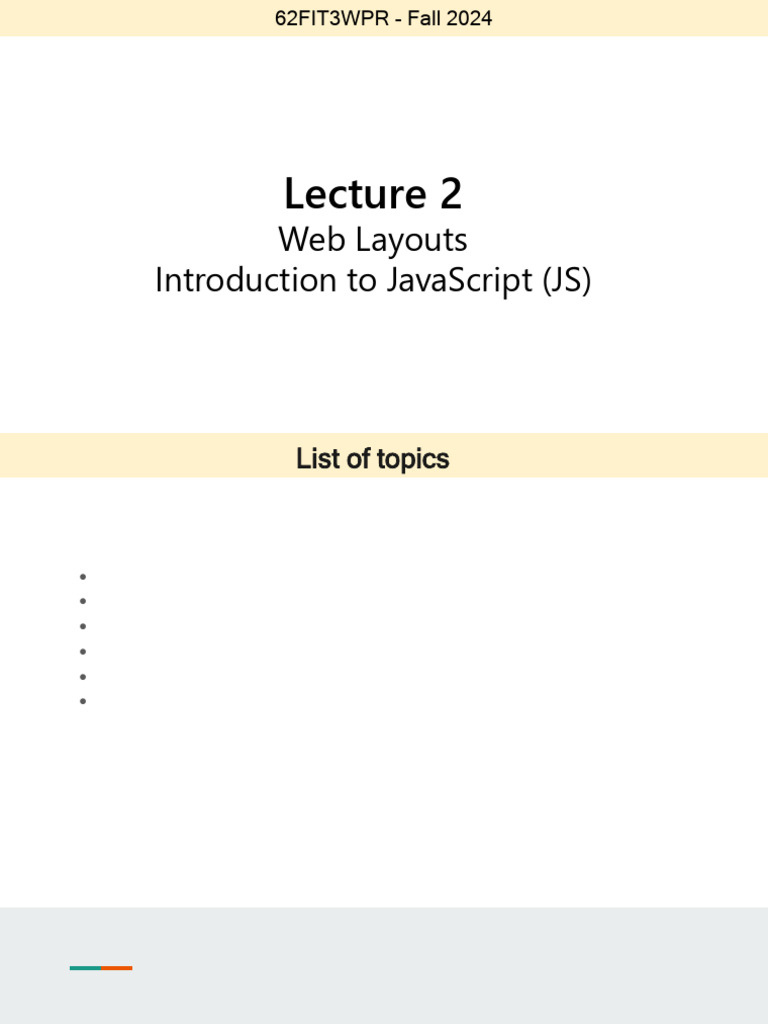Click the teal footer line segment
Viewport: 768px width, 1024px height.
[85, 967]
